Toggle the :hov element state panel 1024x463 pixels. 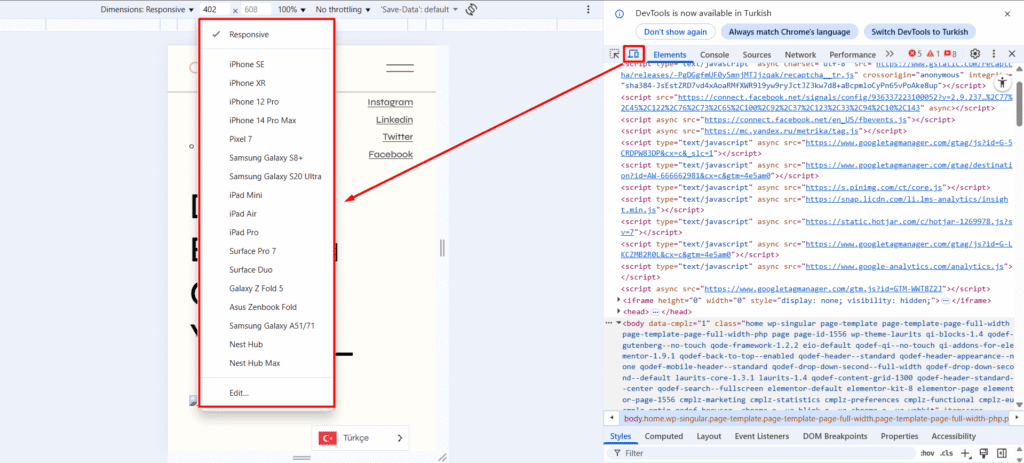(927, 453)
